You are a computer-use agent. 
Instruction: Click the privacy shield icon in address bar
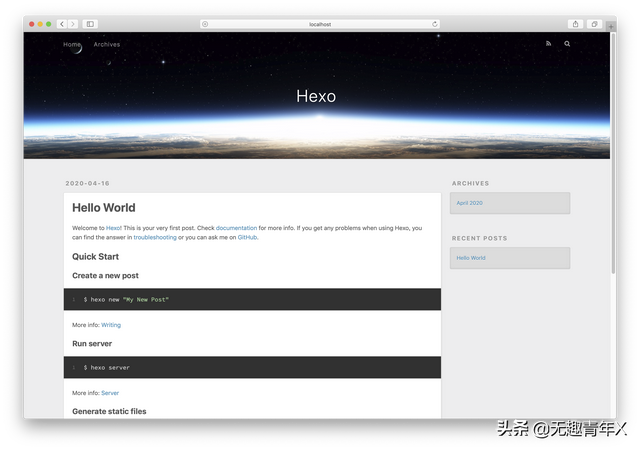[x=205, y=24]
